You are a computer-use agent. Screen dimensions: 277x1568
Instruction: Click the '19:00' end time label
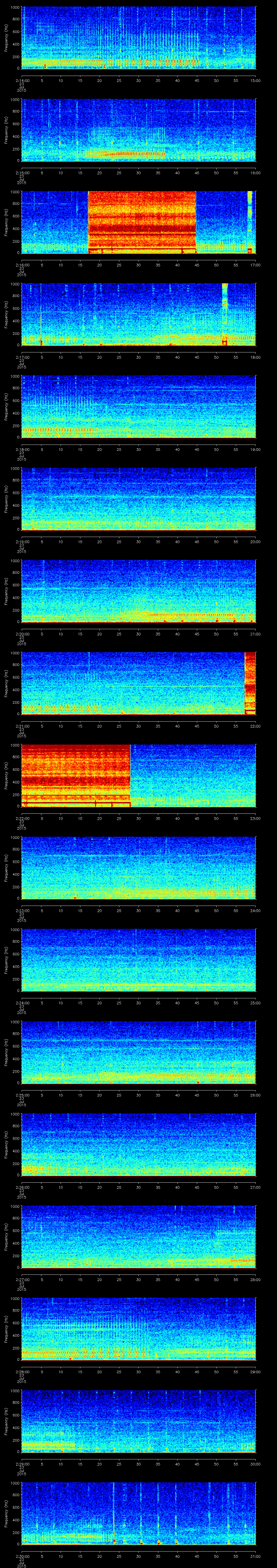pos(255,449)
